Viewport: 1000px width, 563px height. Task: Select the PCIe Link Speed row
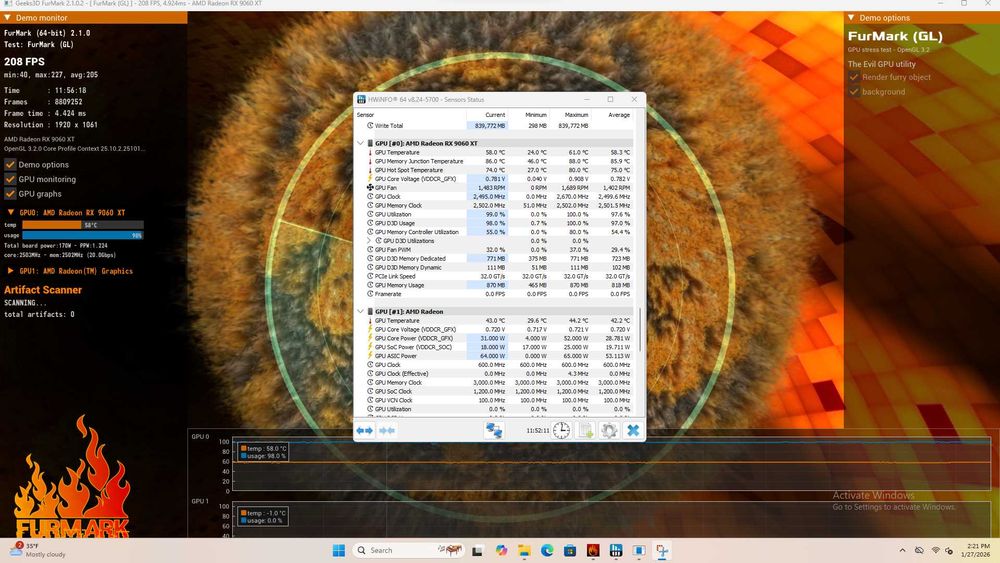coord(495,277)
